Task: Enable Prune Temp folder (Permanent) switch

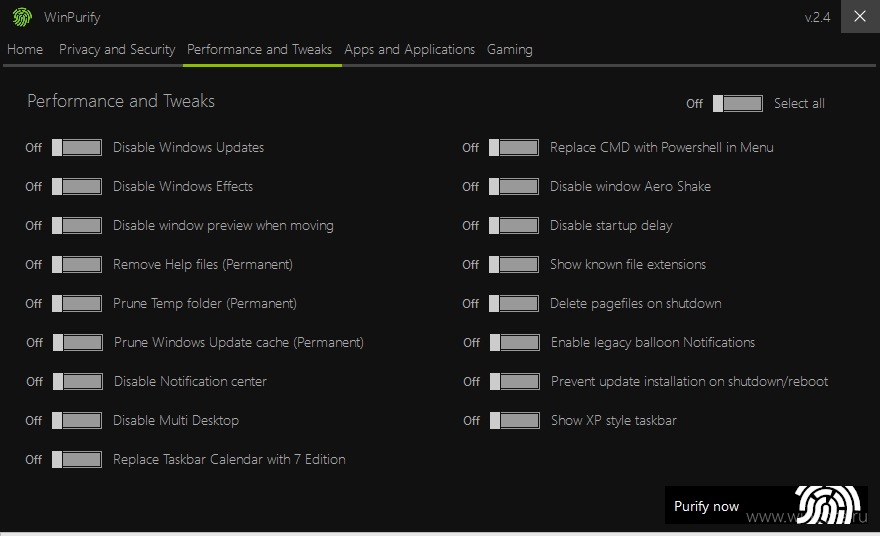Action: coord(77,304)
